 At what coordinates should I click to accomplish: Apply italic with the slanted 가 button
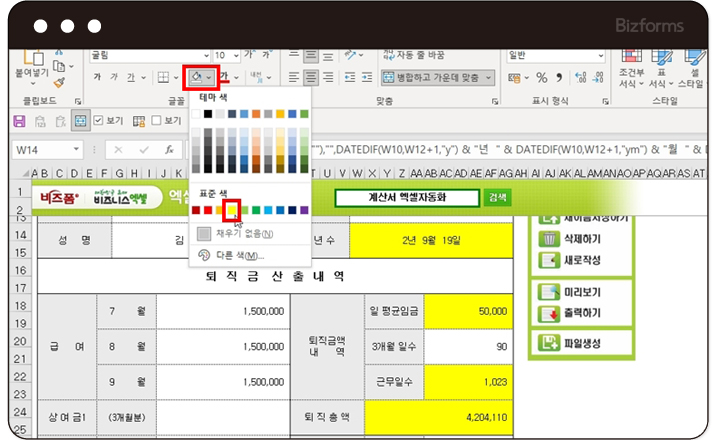(114, 77)
